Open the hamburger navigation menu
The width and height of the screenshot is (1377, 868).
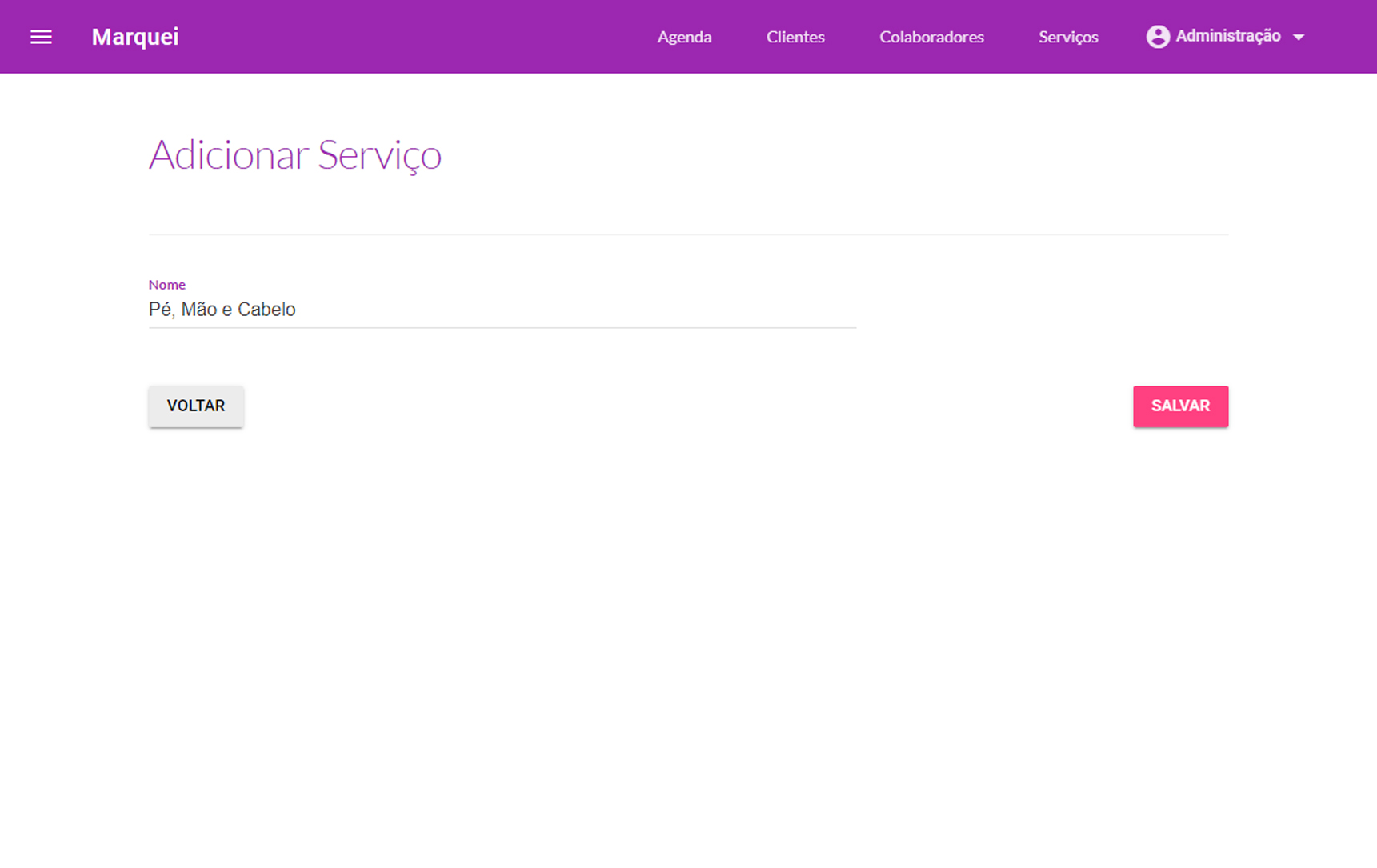coord(41,37)
